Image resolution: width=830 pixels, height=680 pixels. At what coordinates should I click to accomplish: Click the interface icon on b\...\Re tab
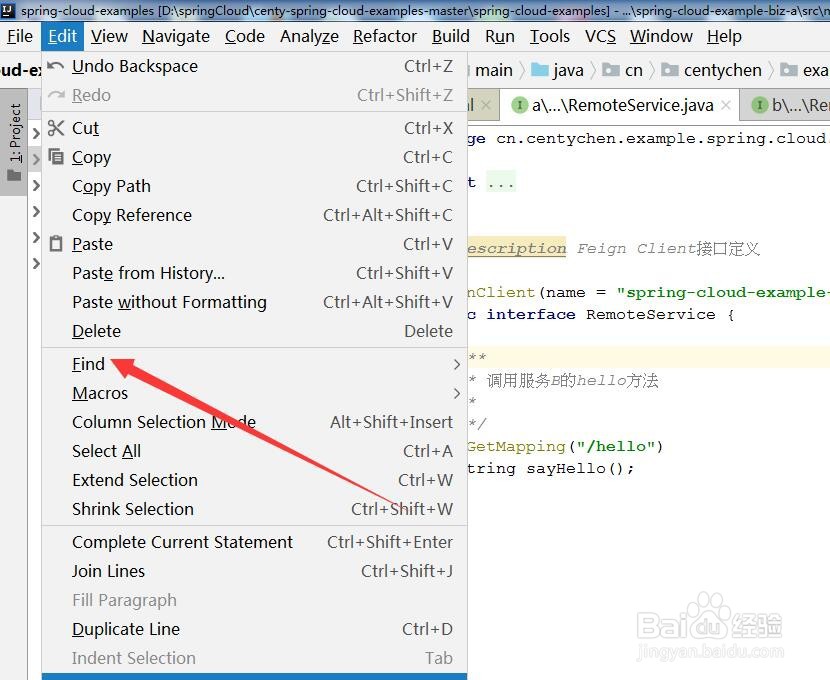760,105
